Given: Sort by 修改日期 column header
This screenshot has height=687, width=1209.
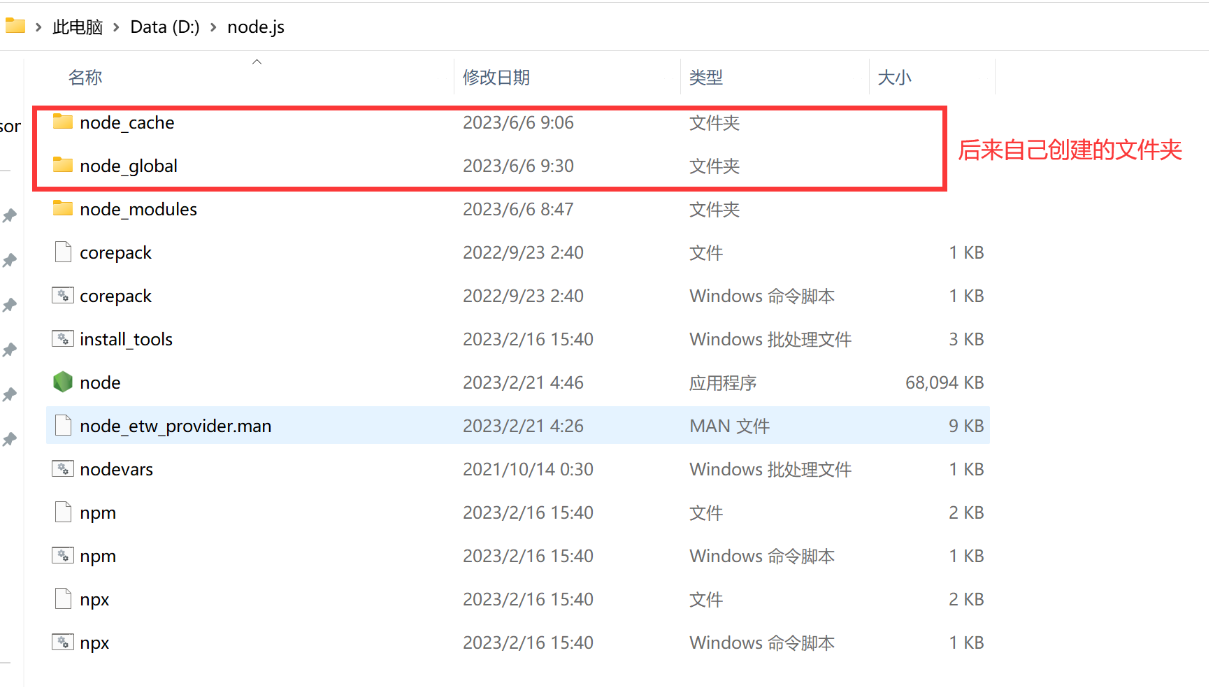Looking at the screenshot, I should (x=496, y=77).
